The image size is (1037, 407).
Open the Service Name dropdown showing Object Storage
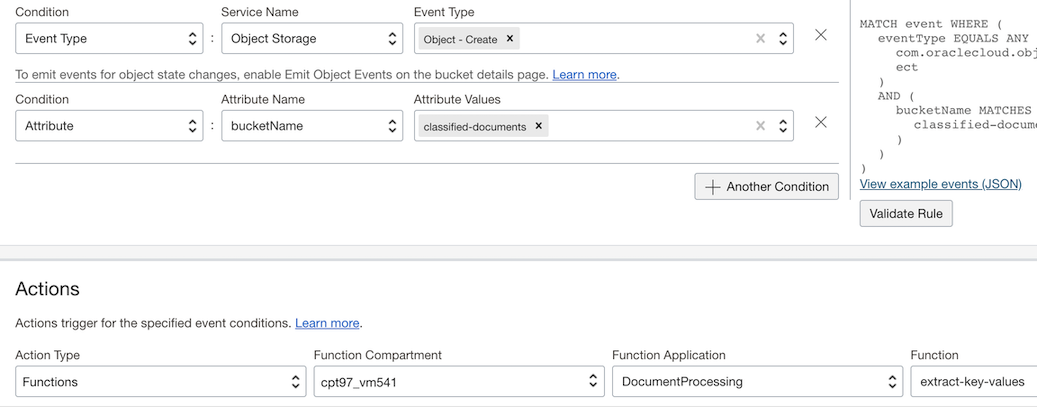pos(312,39)
